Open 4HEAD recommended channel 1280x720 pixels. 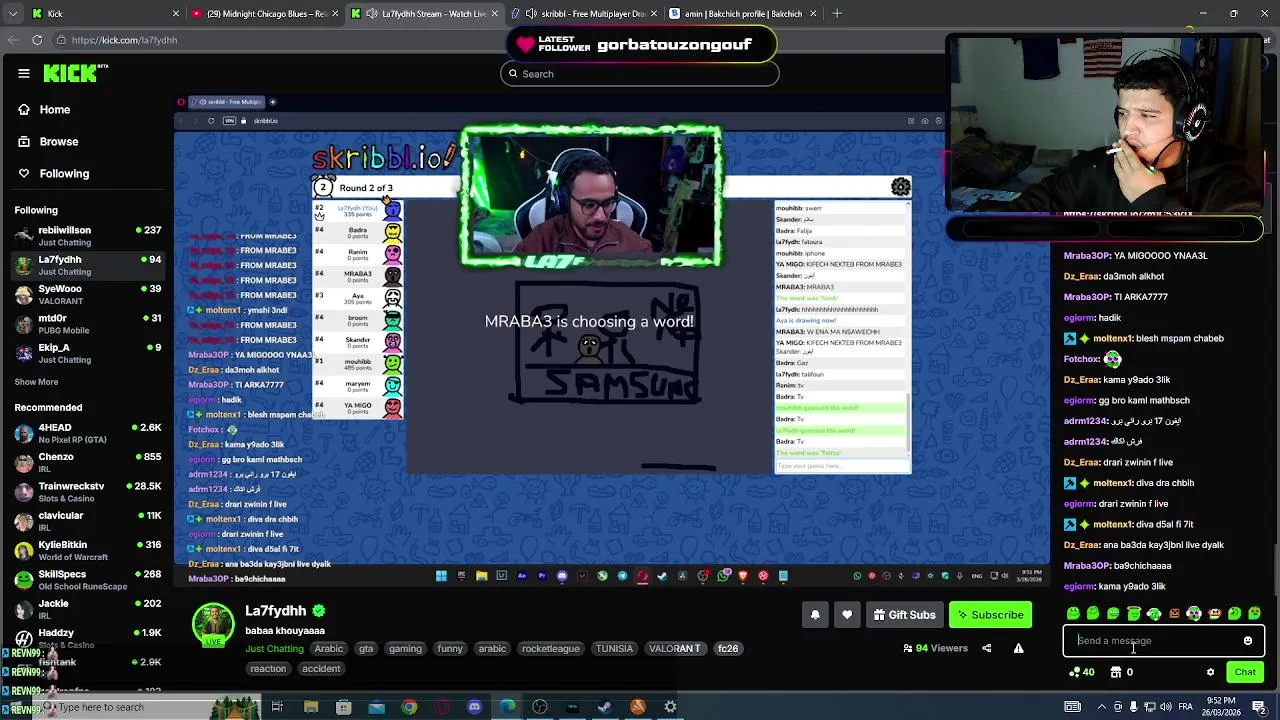pyautogui.click(x=88, y=433)
